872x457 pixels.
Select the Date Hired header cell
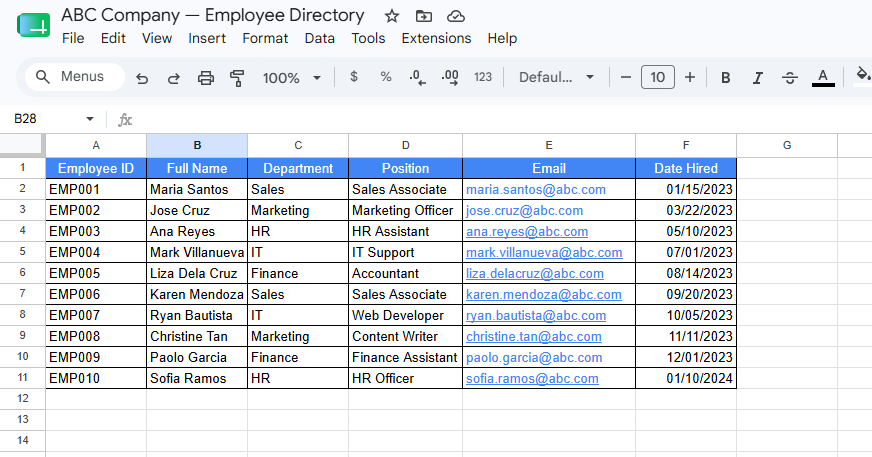pyautogui.click(x=686, y=168)
